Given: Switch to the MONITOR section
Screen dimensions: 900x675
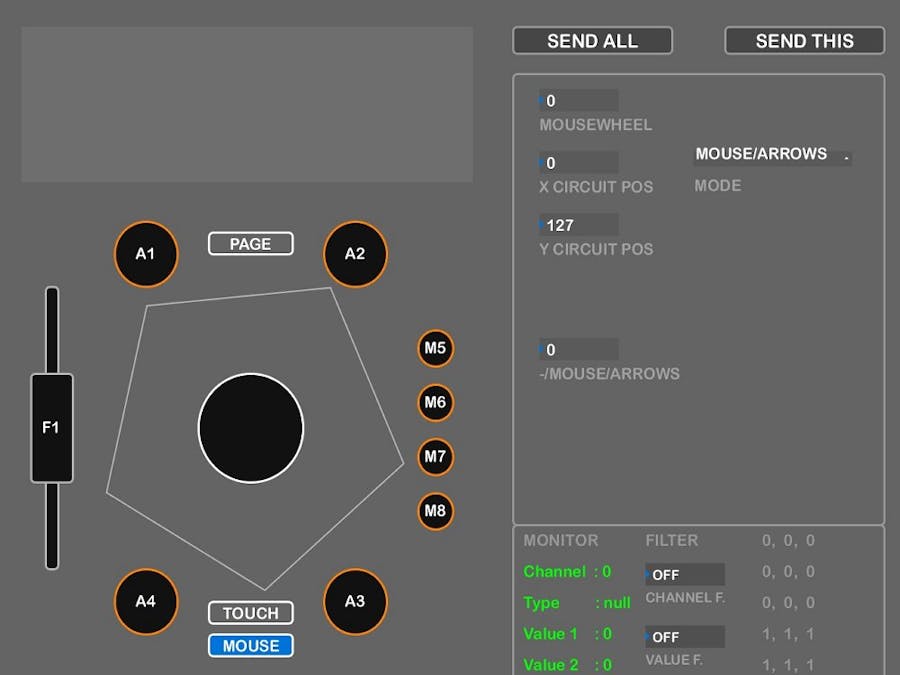Looking at the screenshot, I should pyautogui.click(x=560, y=540).
